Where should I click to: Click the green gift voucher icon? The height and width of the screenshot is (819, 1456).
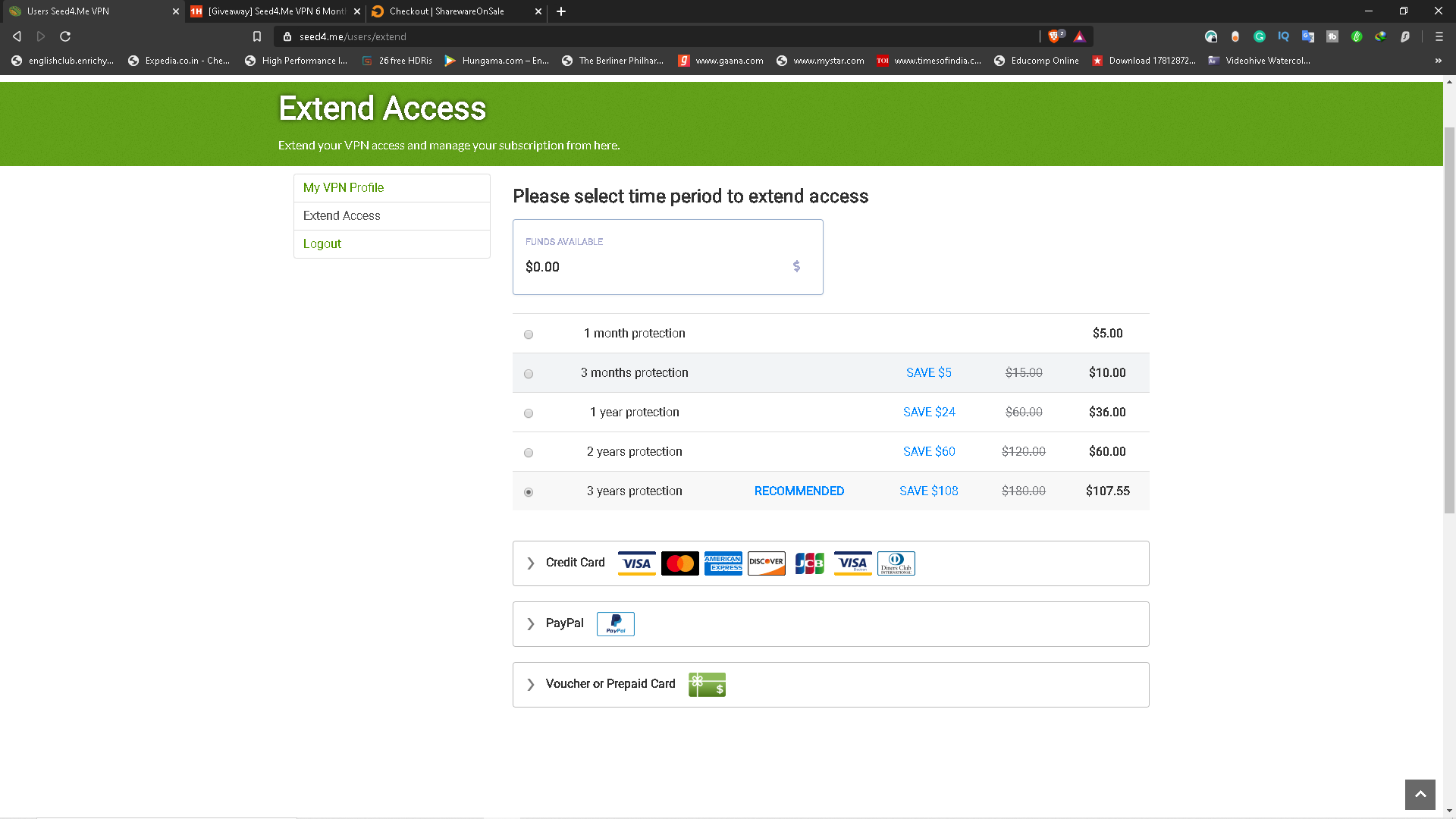click(x=707, y=685)
